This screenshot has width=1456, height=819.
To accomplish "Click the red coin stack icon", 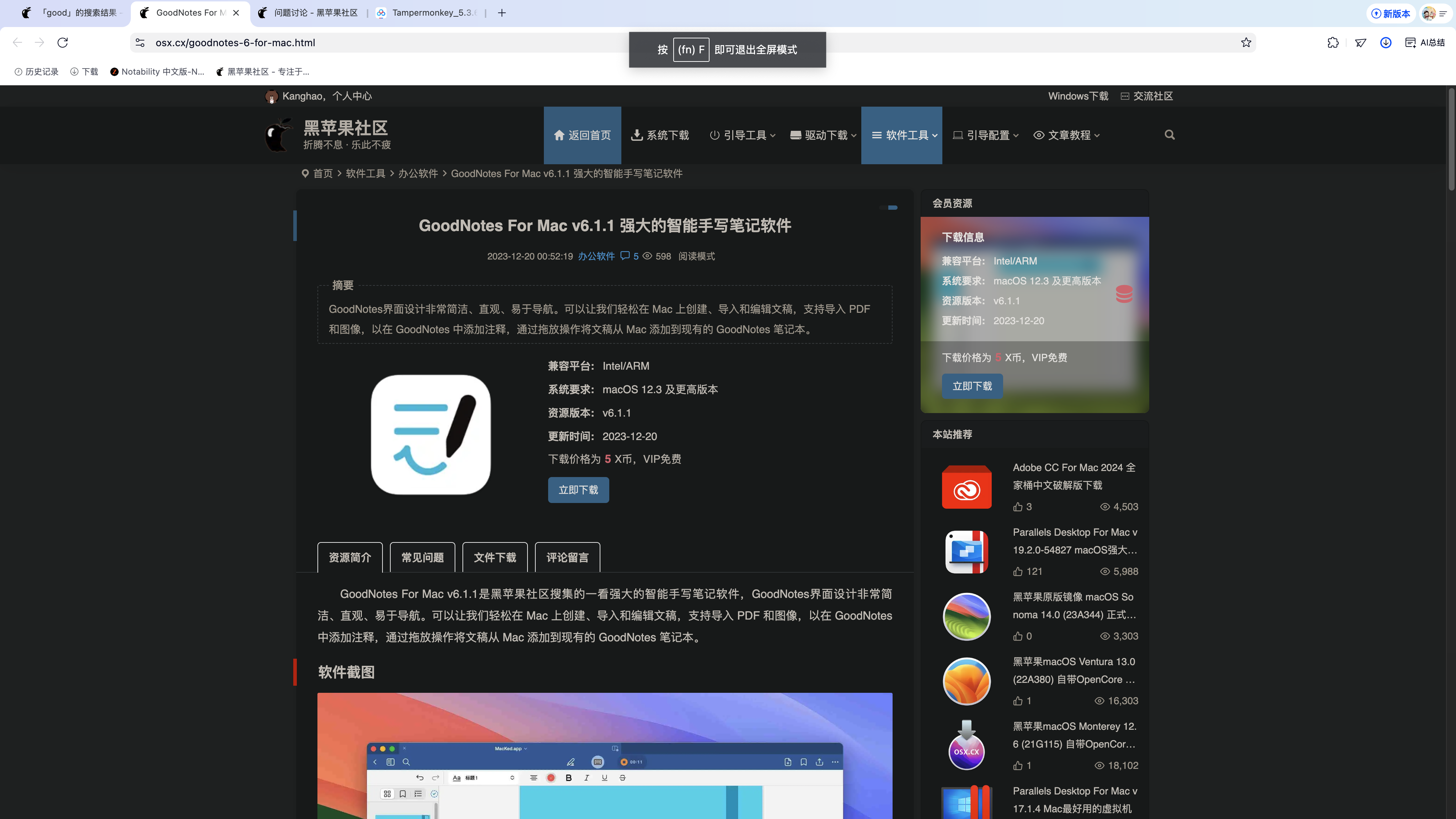I will click(x=1124, y=293).
